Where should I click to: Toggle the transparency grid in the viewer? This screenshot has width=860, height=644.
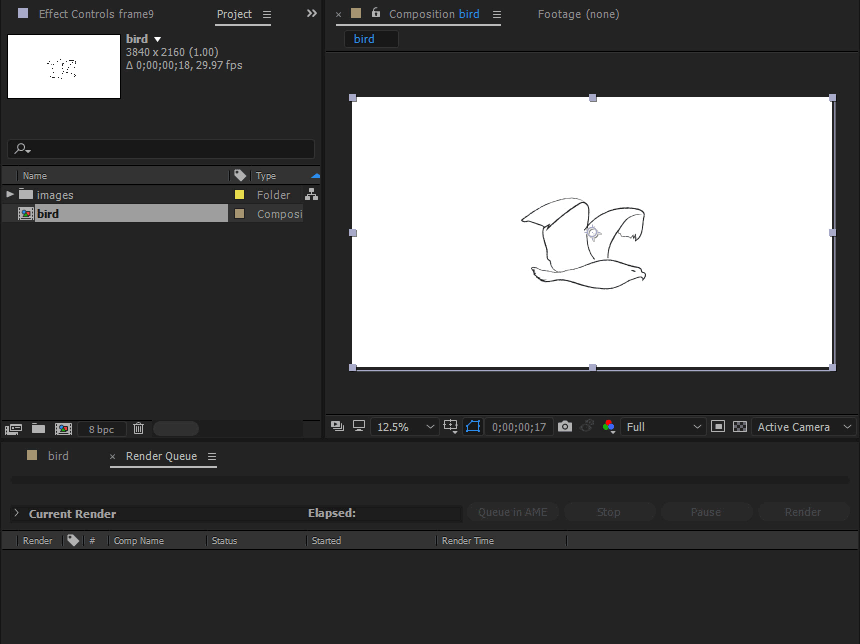coord(739,426)
